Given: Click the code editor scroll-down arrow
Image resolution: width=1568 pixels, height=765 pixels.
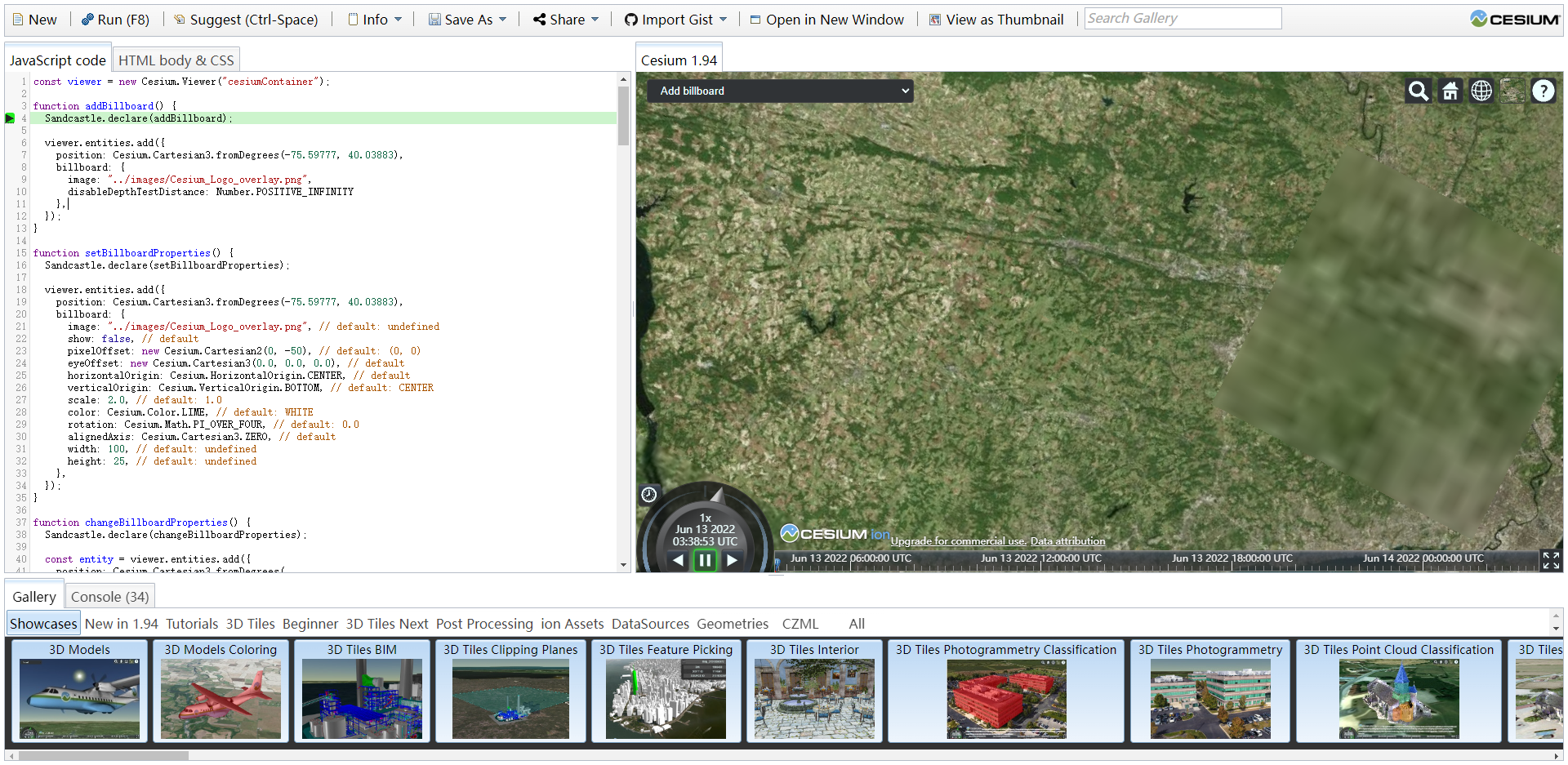Looking at the screenshot, I should (x=624, y=564).
